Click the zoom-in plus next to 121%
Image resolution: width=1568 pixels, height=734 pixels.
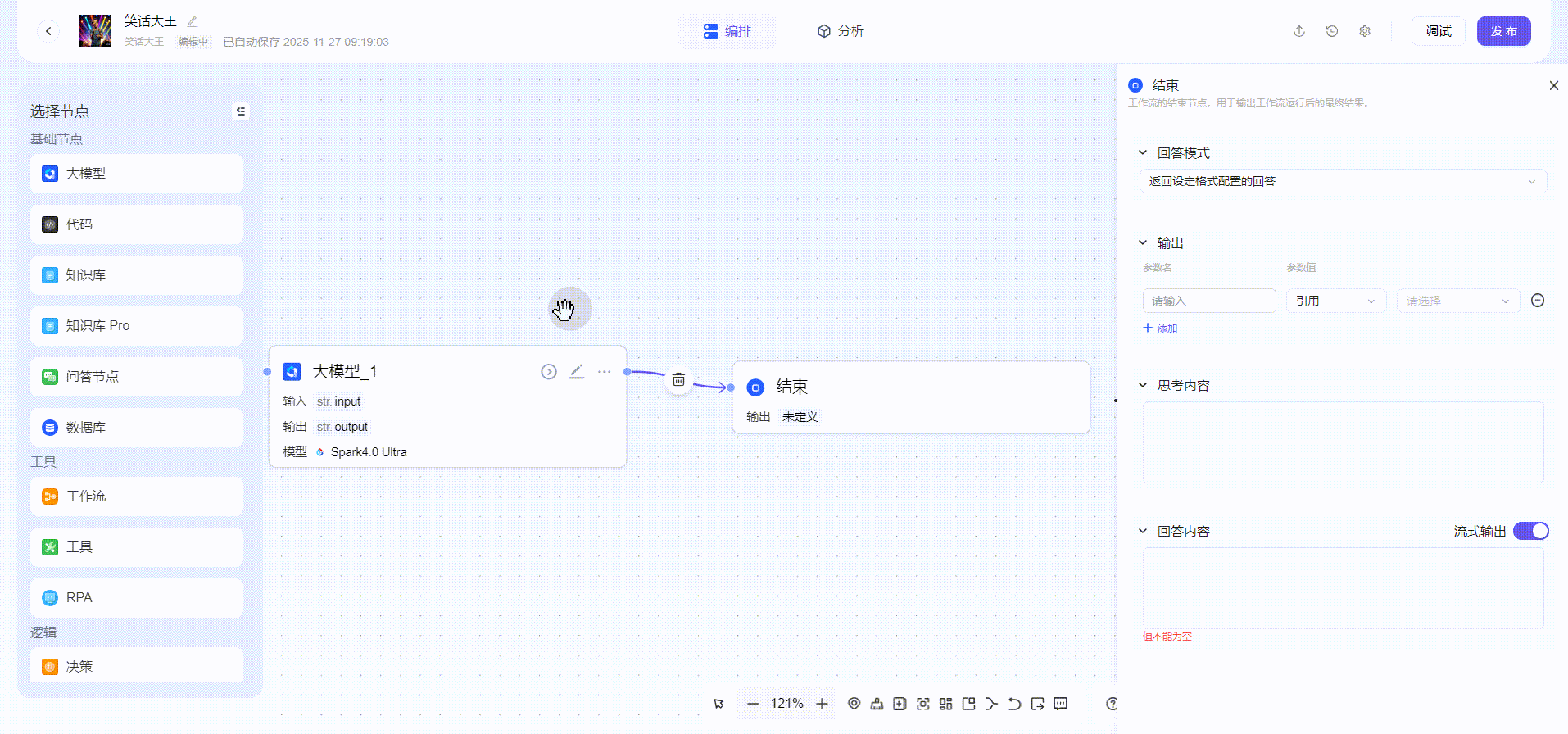(823, 704)
